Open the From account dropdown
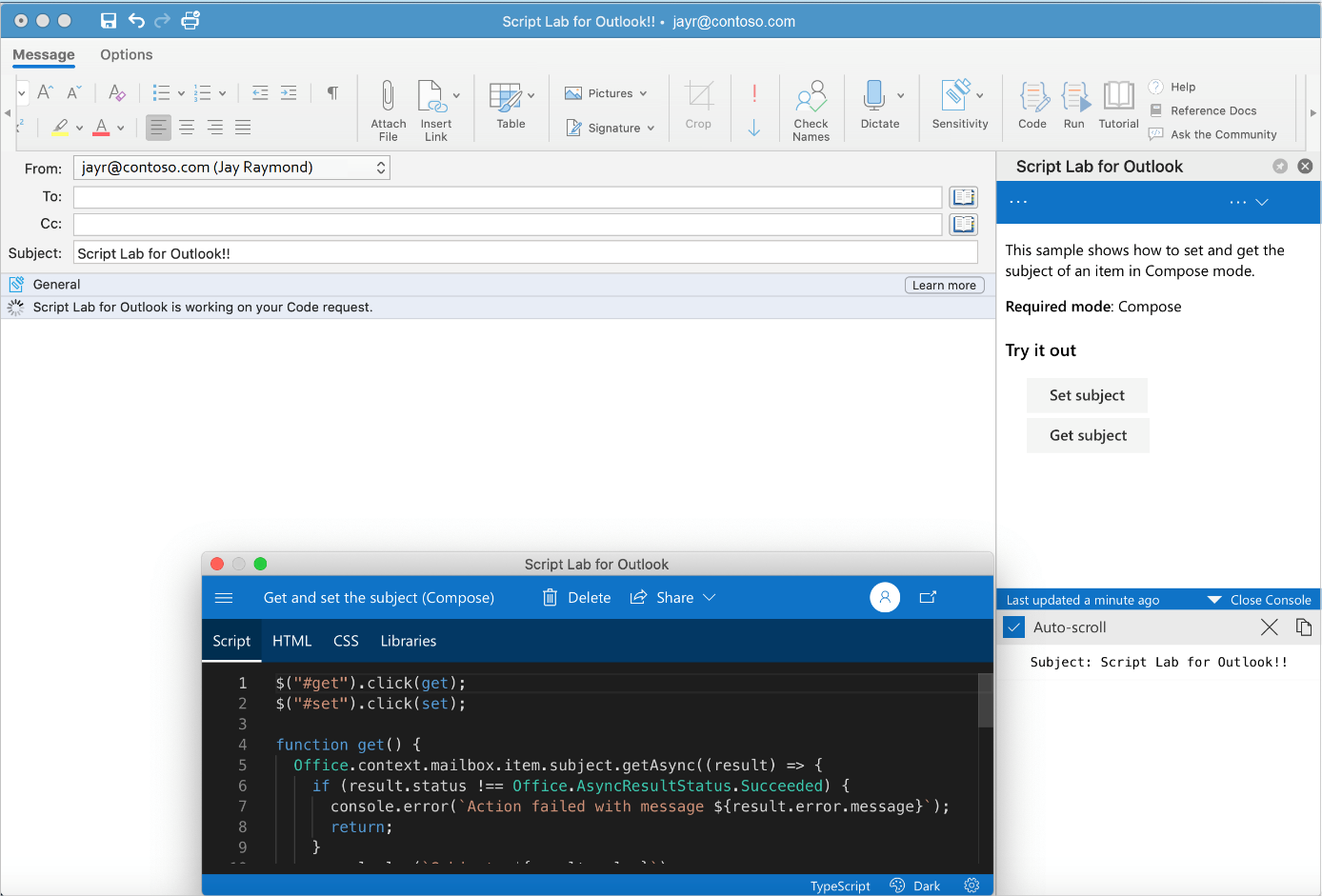Image resolution: width=1322 pixels, height=896 pixels. point(231,168)
